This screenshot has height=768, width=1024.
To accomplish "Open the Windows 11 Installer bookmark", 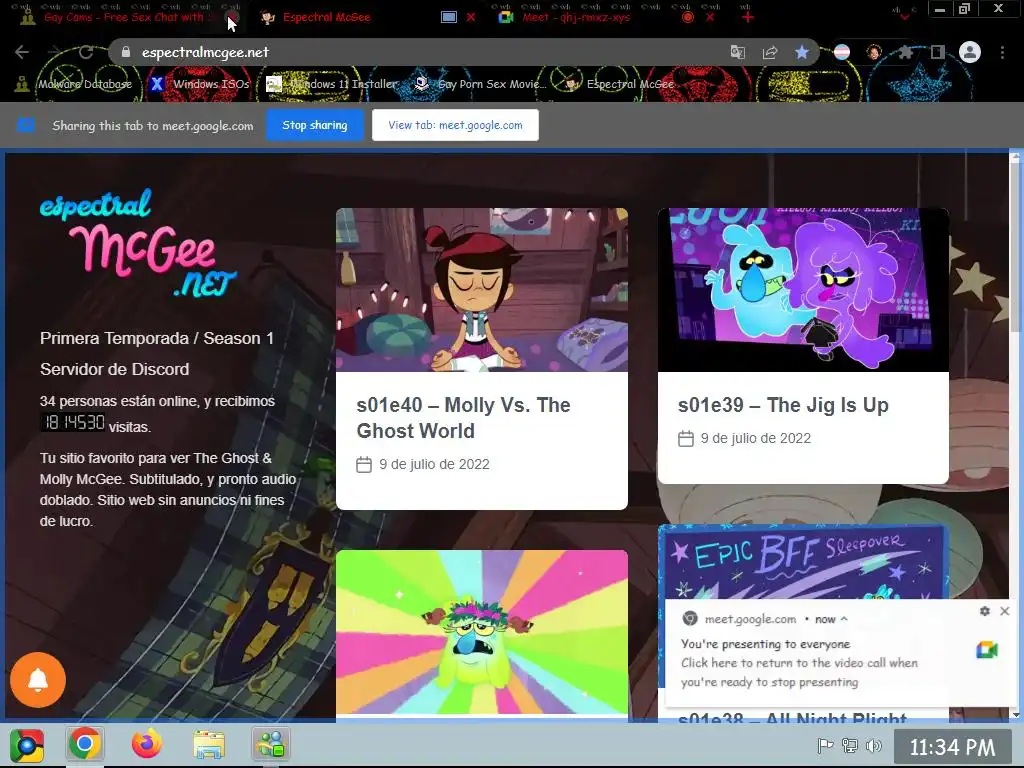I will [332, 84].
